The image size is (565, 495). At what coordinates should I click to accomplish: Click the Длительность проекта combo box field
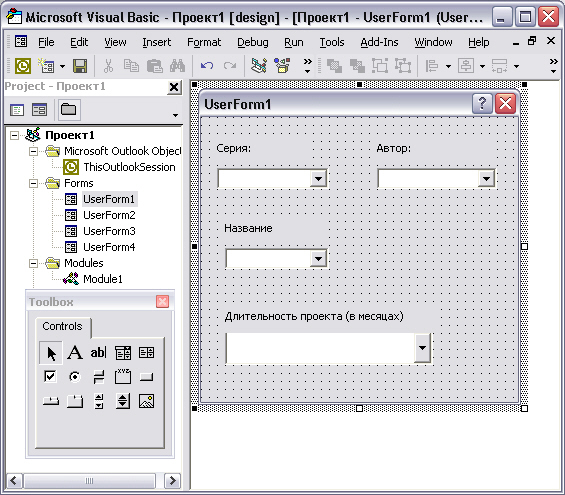click(x=328, y=348)
